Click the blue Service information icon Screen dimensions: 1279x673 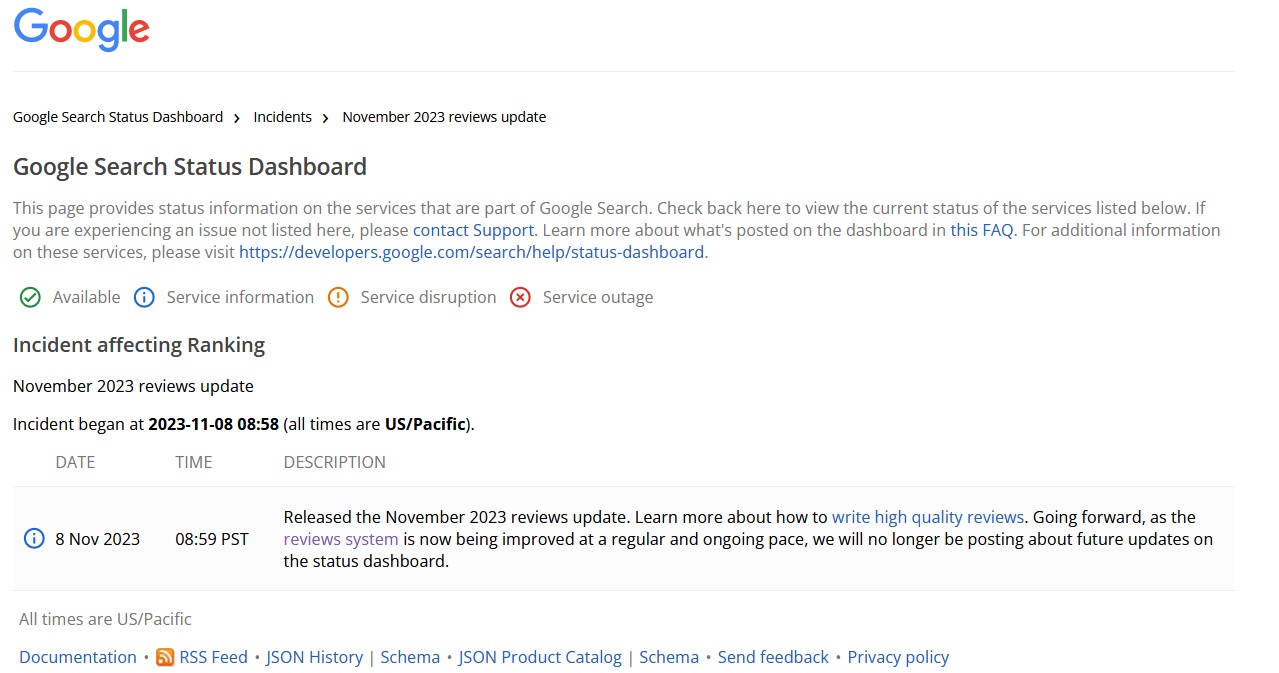pyautogui.click(x=144, y=297)
